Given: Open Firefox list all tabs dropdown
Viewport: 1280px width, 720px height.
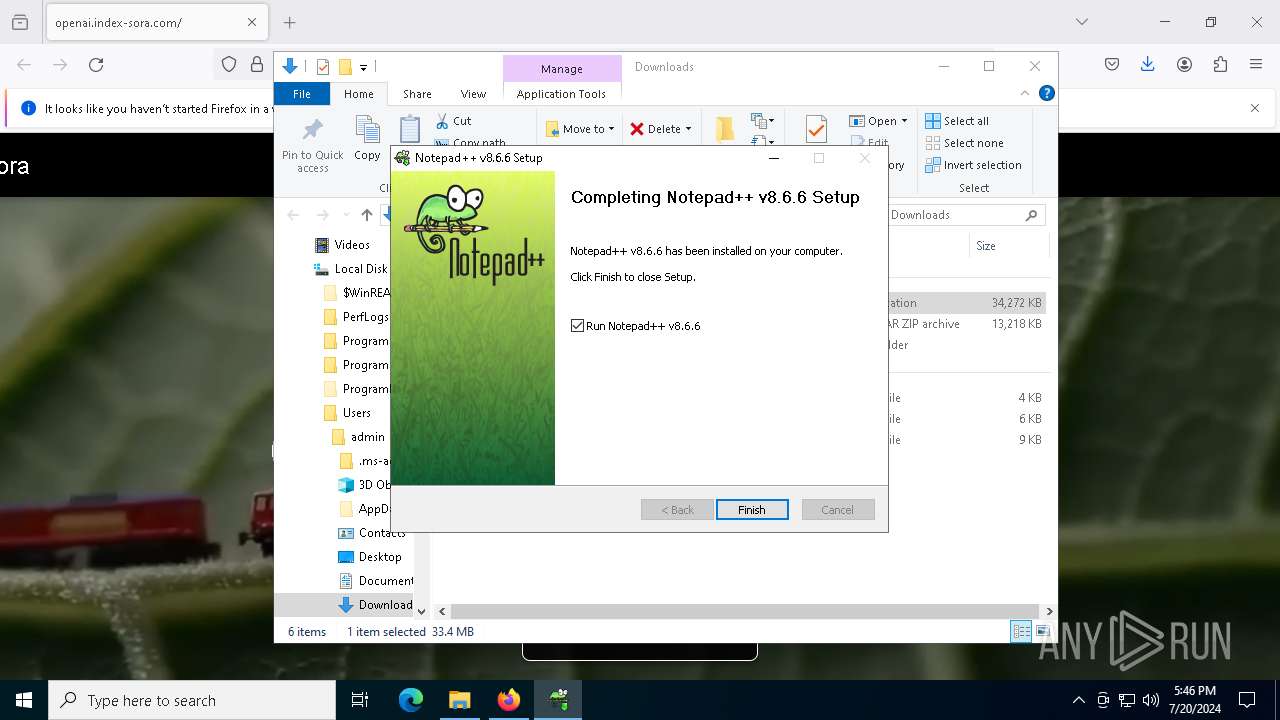Looking at the screenshot, I should pyautogui.click(x=1081, y=22).
